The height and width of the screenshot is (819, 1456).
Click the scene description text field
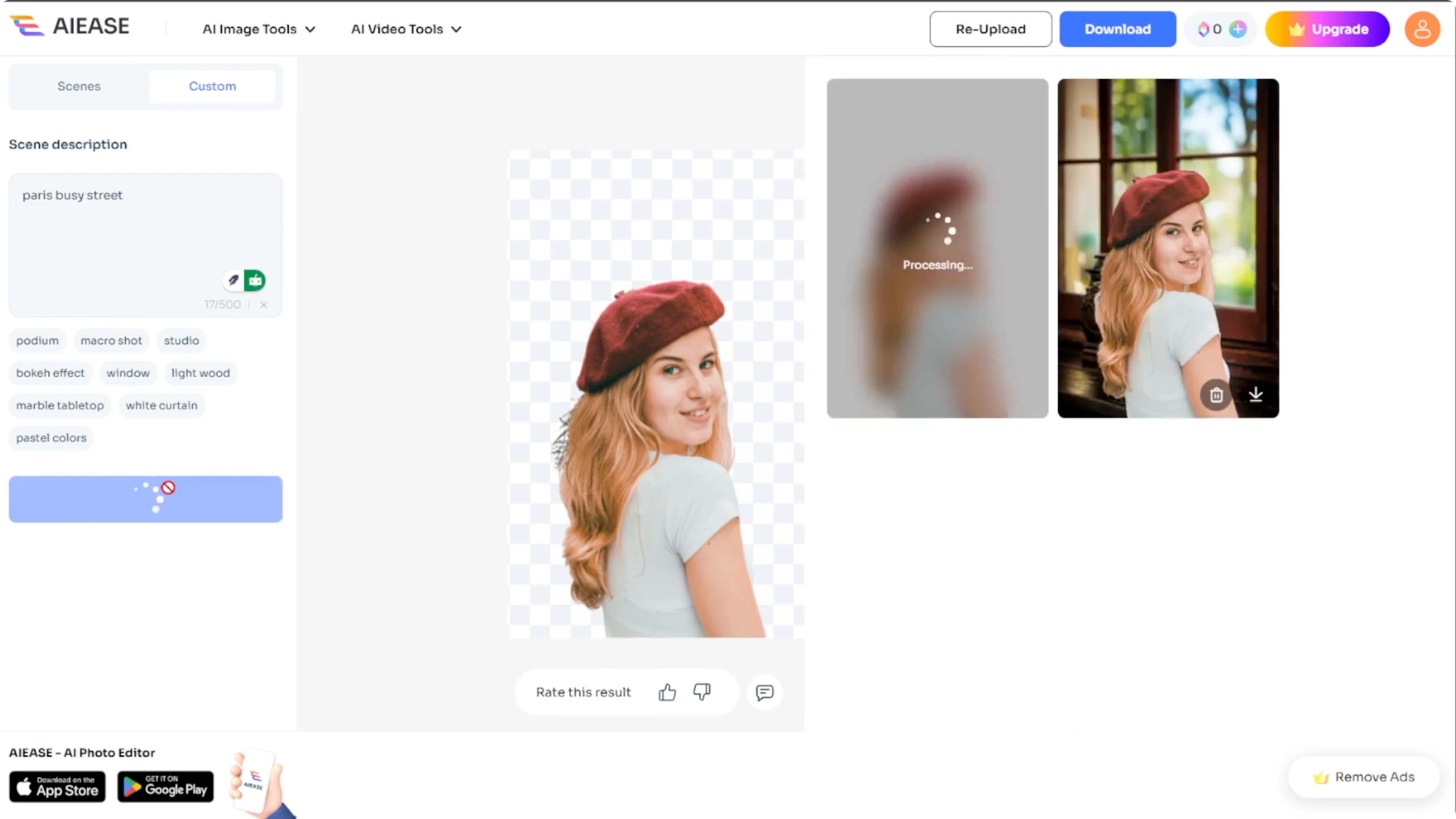146,245
